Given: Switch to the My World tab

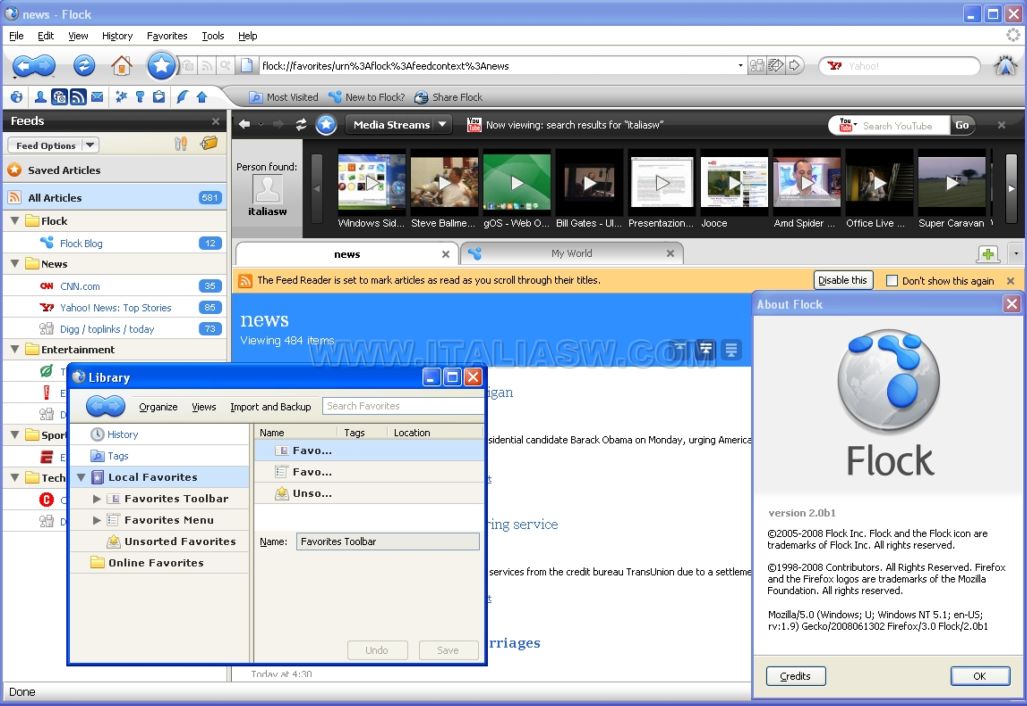Looking at the screenshot, I should pos(572,253).
